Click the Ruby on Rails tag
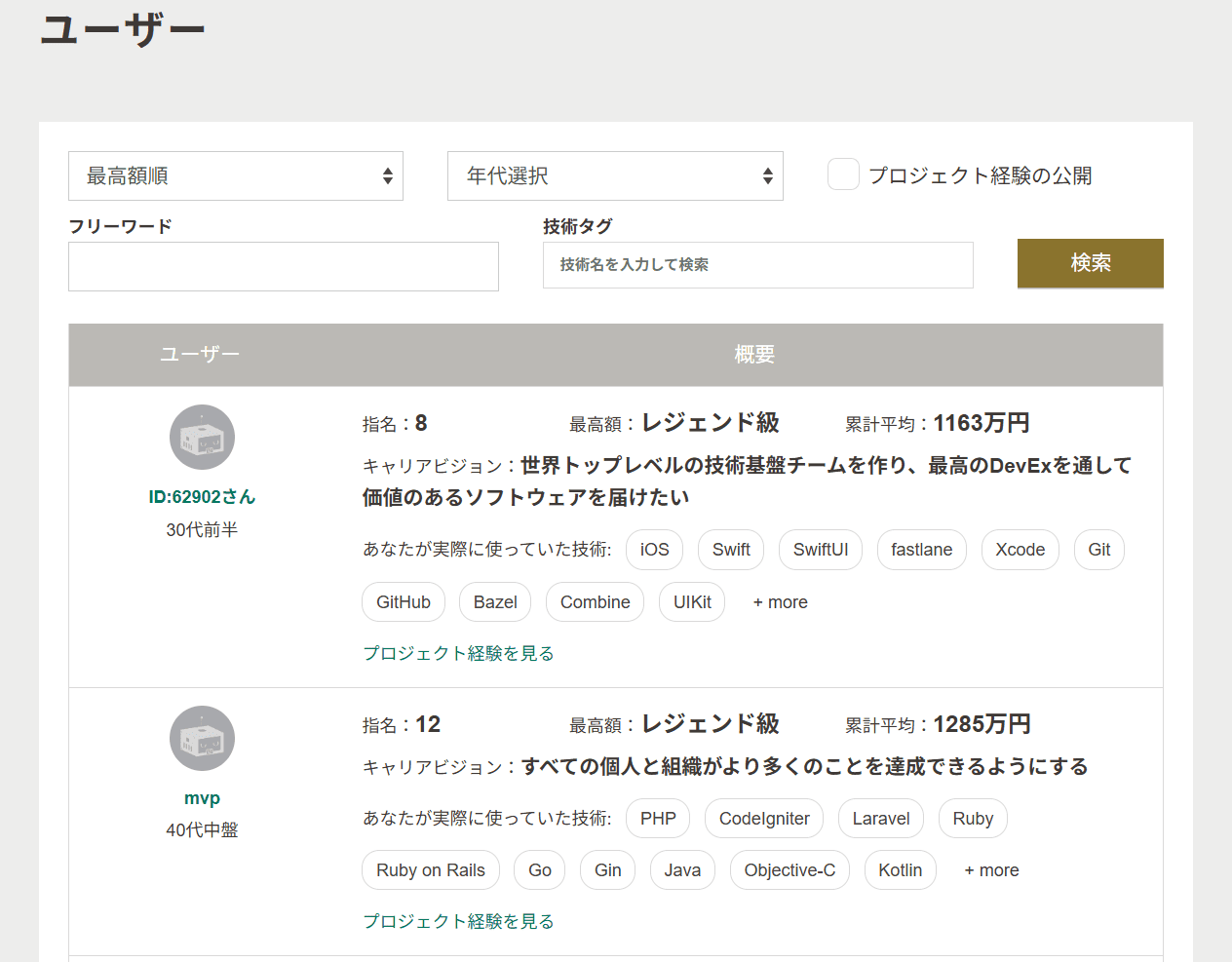The height and width of the screenshot is (962, 1232). click(430, 870)
